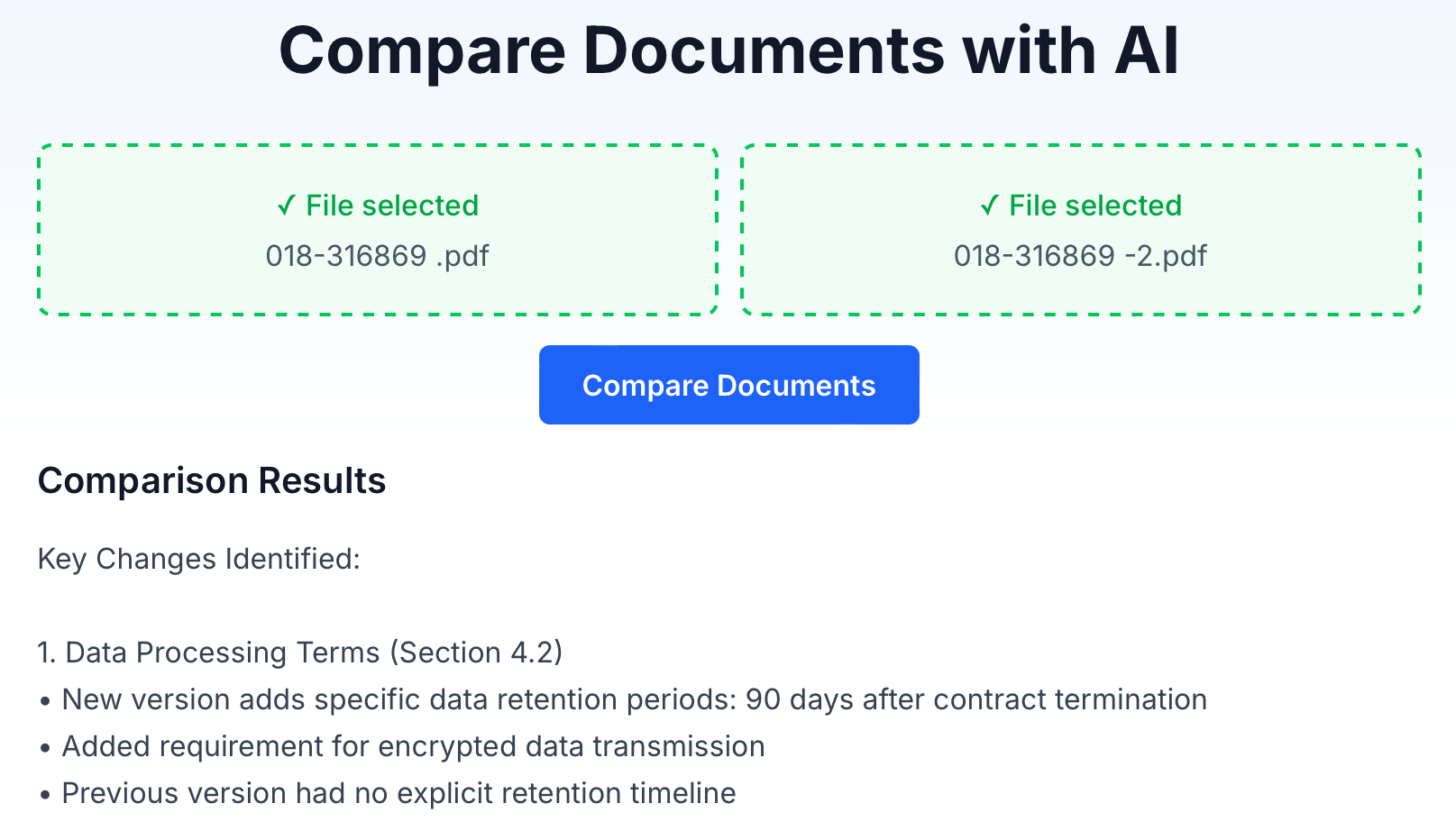
Task: Click the '90 days after contract termination' text
Action: click(976, 699)
